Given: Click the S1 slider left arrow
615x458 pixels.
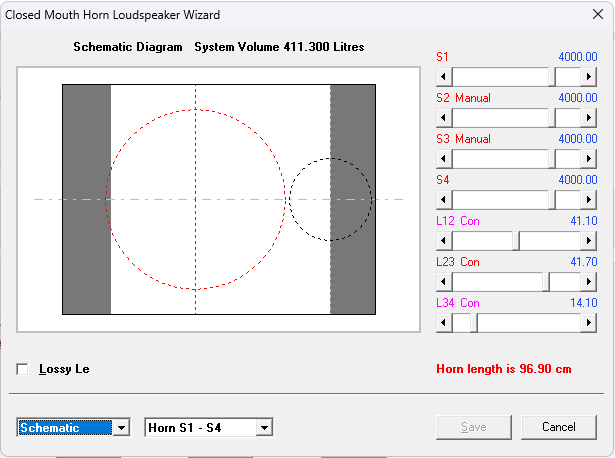Looking at the screenshot, I should click(x=444, y=76).
